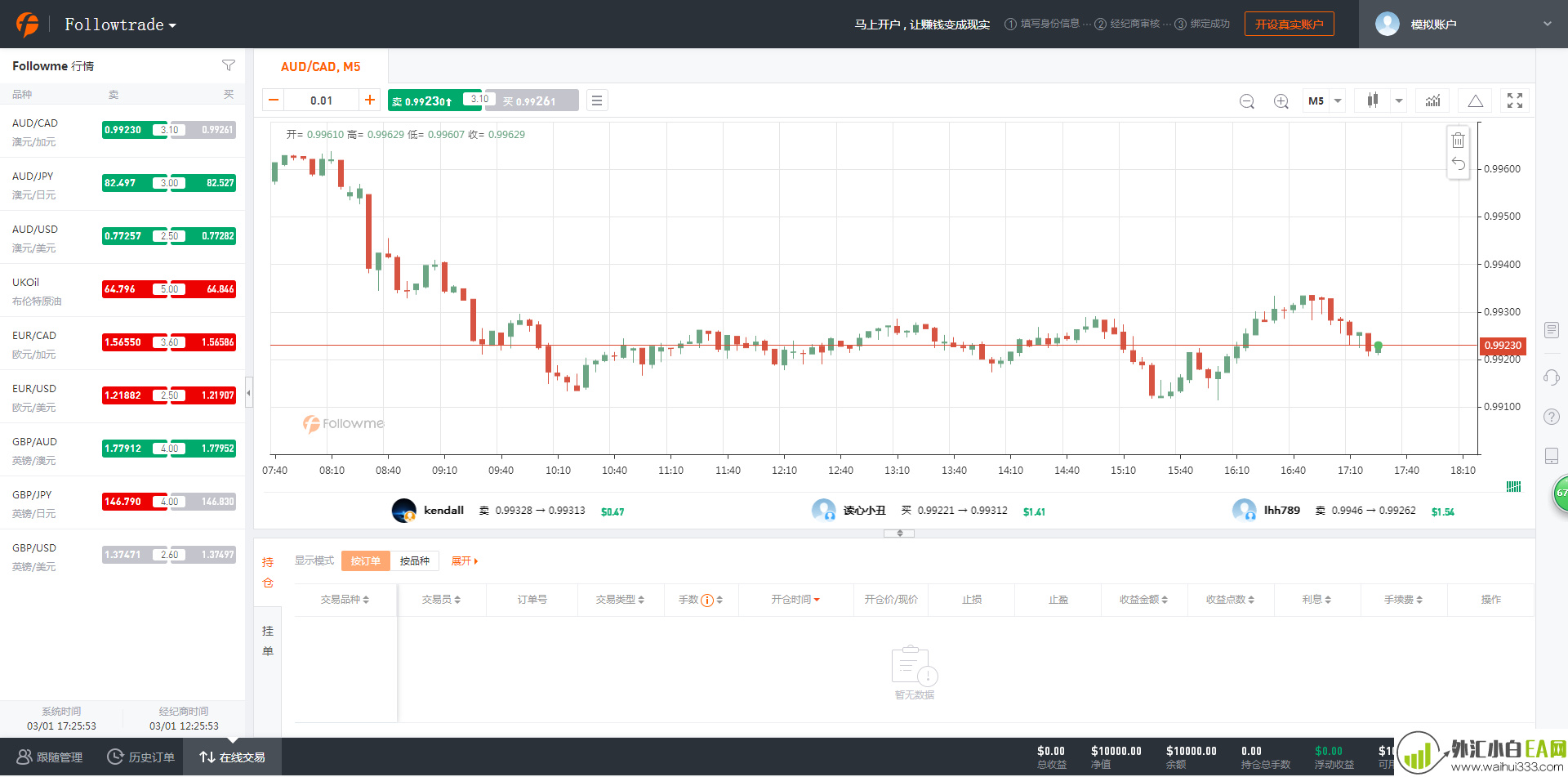Viewport: 1568px width, 777px height.
Task: Toggle fullscreen chart mode
Action: tap(1515, 100)
